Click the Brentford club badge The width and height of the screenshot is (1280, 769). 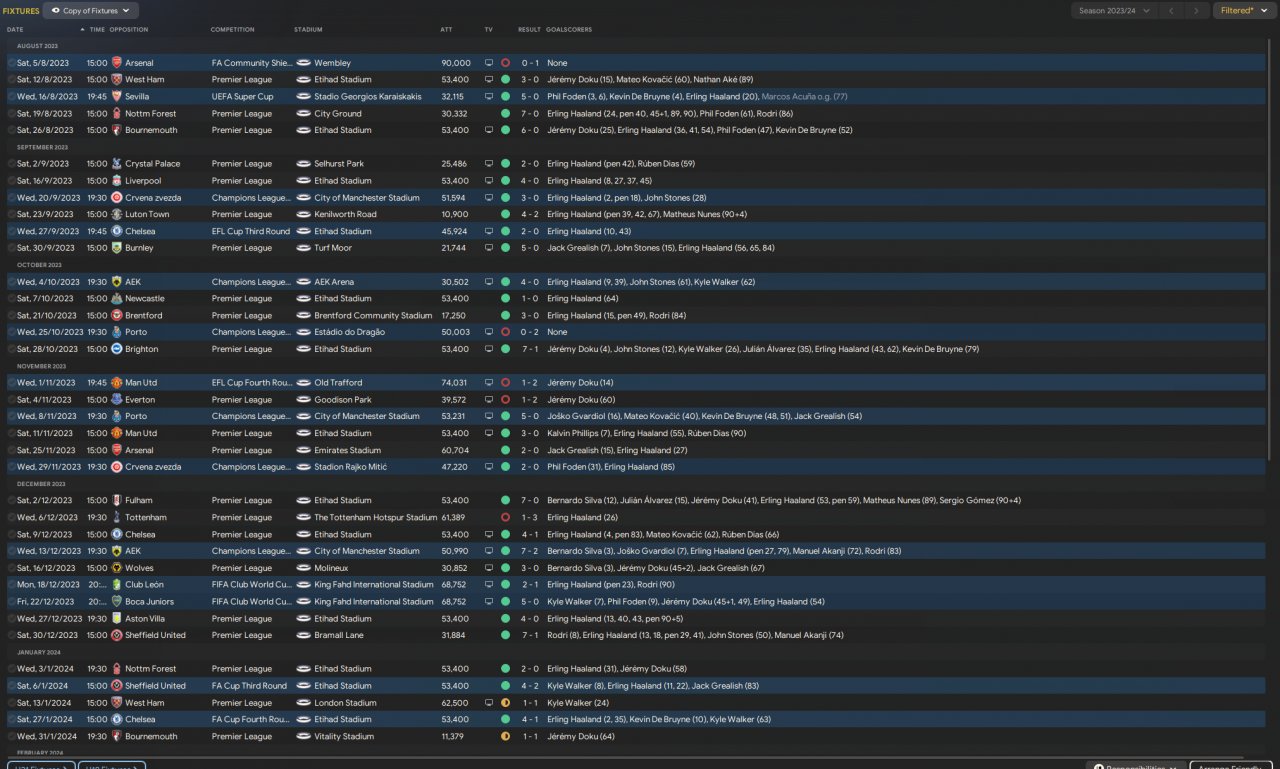pos(116,316)
